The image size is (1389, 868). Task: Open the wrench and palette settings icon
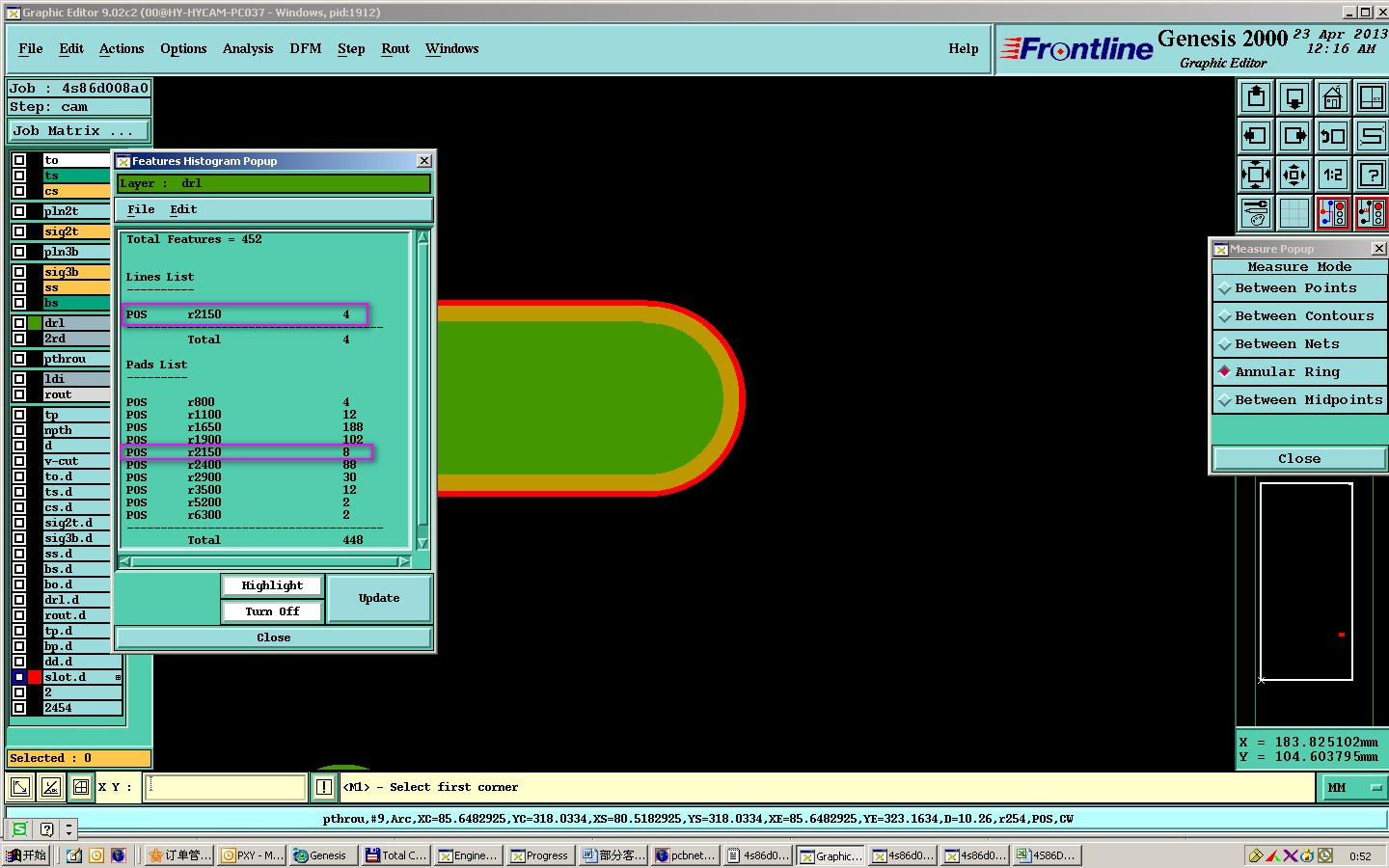(1256, 213)
